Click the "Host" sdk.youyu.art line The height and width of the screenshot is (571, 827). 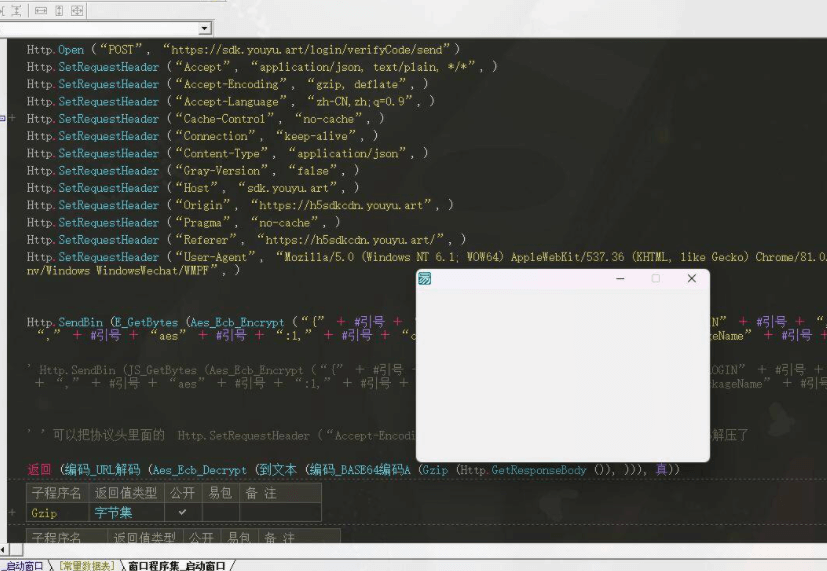point(193,188)
